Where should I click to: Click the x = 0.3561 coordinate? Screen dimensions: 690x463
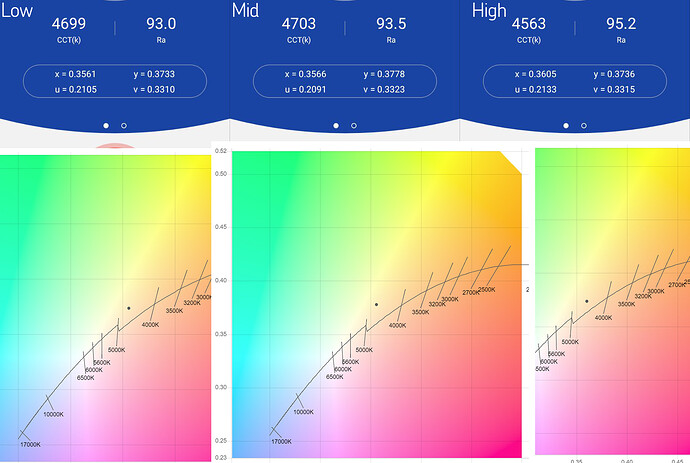[x=75, y=74]
